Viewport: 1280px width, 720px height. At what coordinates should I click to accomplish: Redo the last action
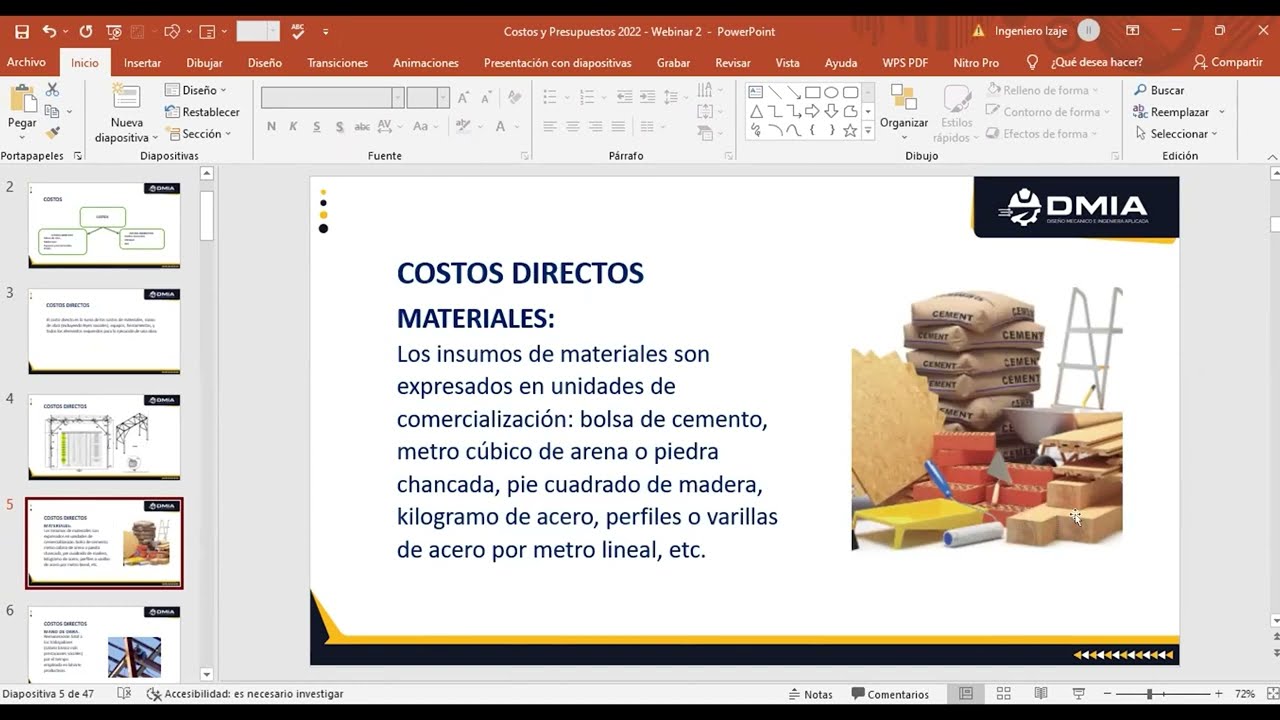click(85, 31)
